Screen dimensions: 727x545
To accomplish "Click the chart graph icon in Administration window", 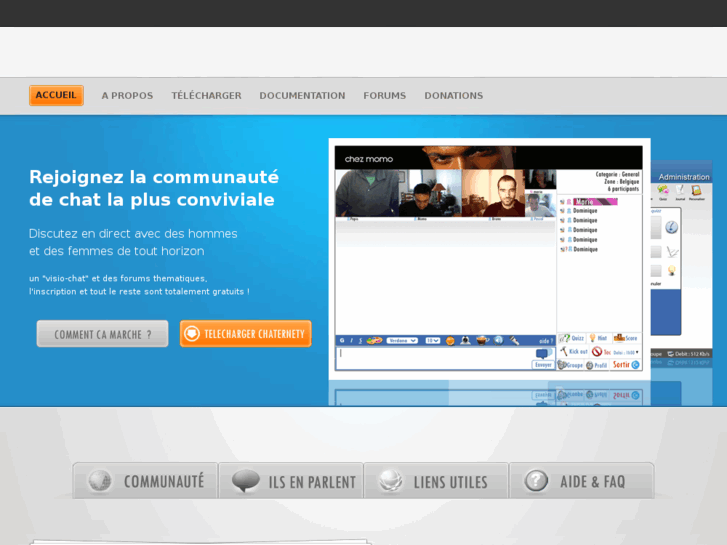I will click(x=672, y=252).
